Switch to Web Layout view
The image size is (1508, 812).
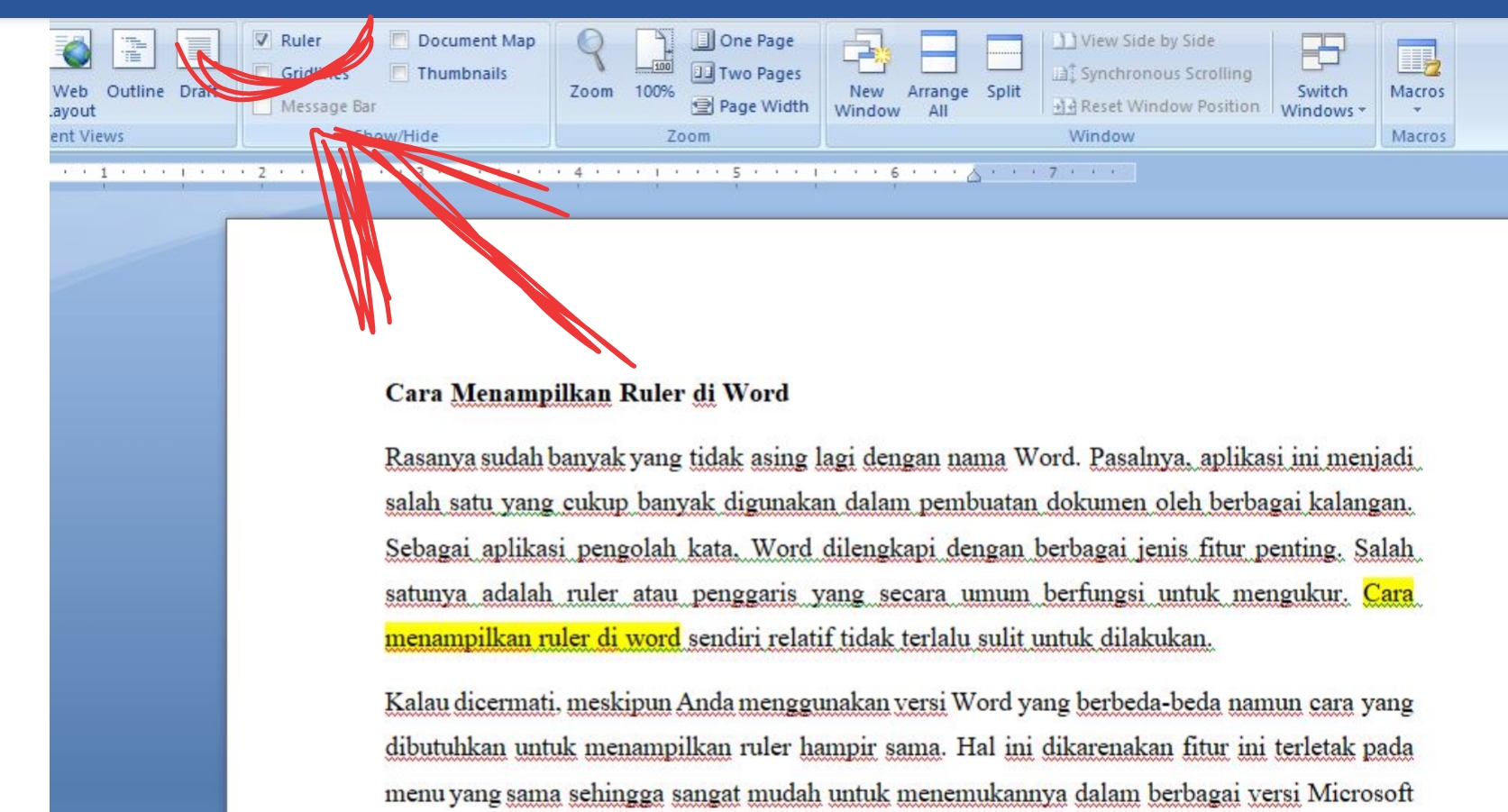(72, 74)
